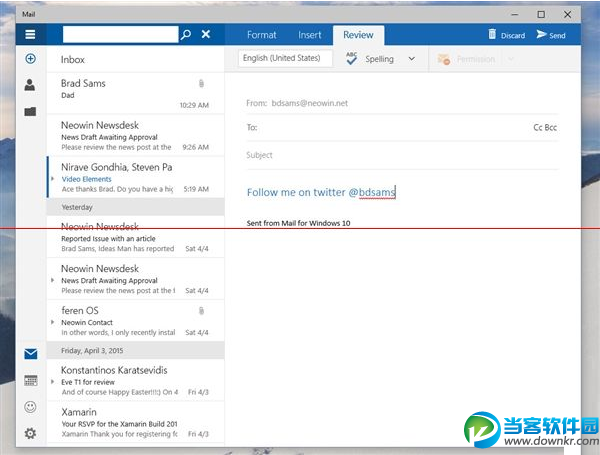This screenshot has width=600, height=455.
Task: Click the attachment paperclip on Brad Sams mail
Action: point(201,83)
